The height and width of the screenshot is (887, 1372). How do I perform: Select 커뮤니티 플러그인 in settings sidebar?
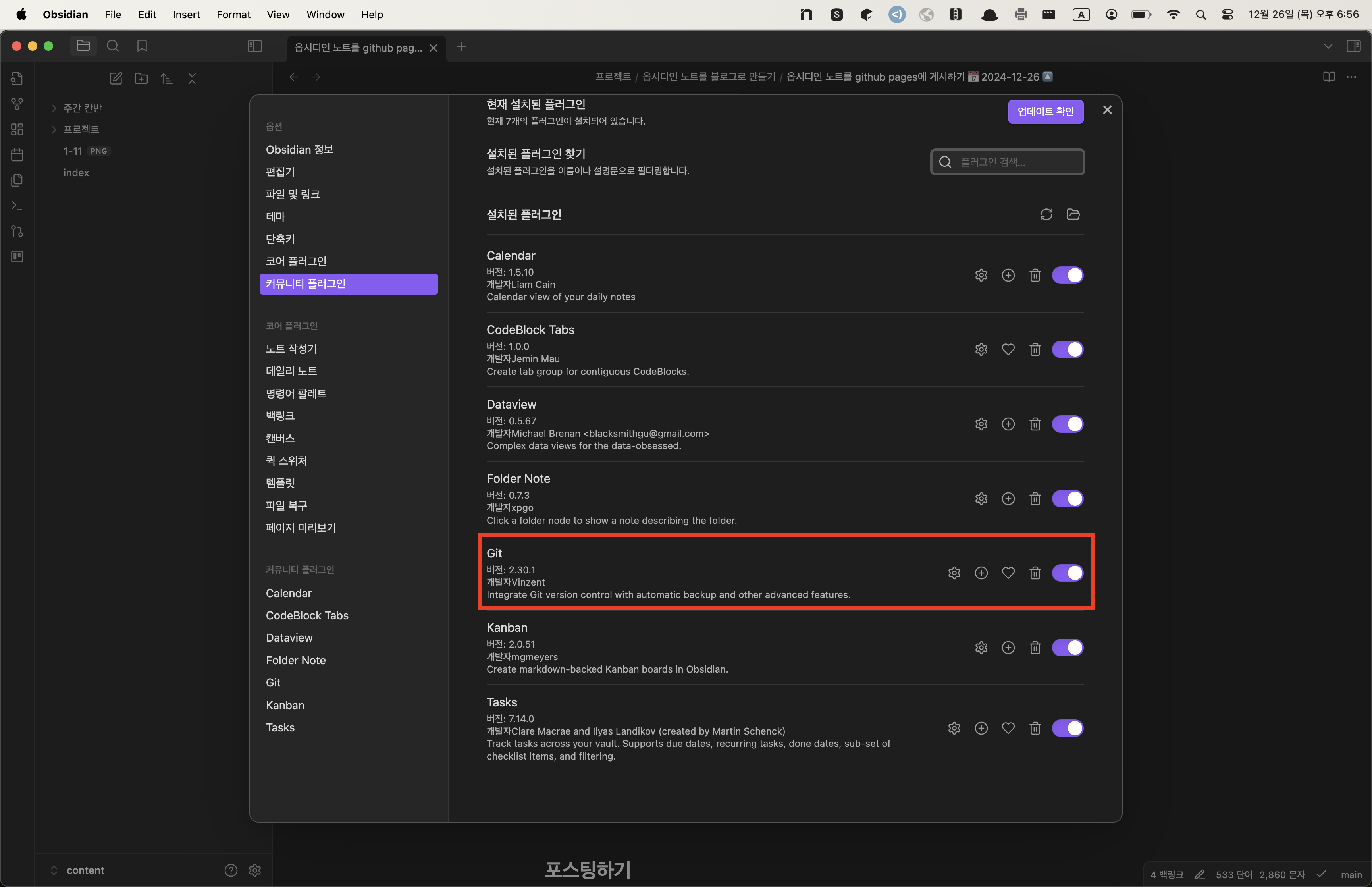349,283
